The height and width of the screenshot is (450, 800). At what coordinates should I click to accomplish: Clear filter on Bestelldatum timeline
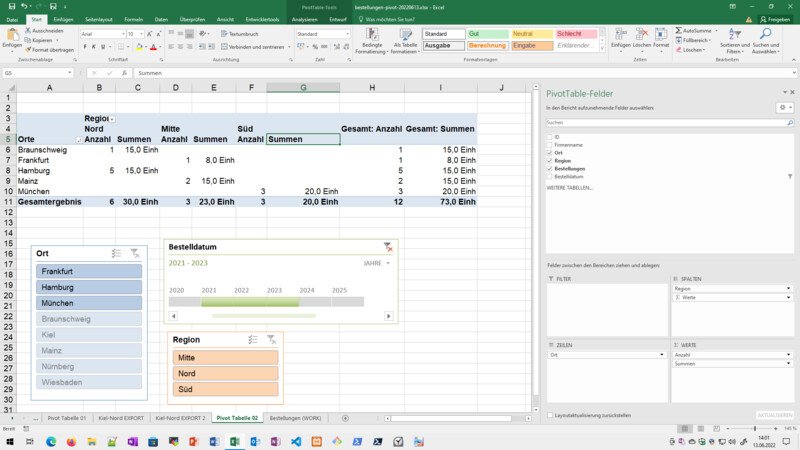coord(388,247)
